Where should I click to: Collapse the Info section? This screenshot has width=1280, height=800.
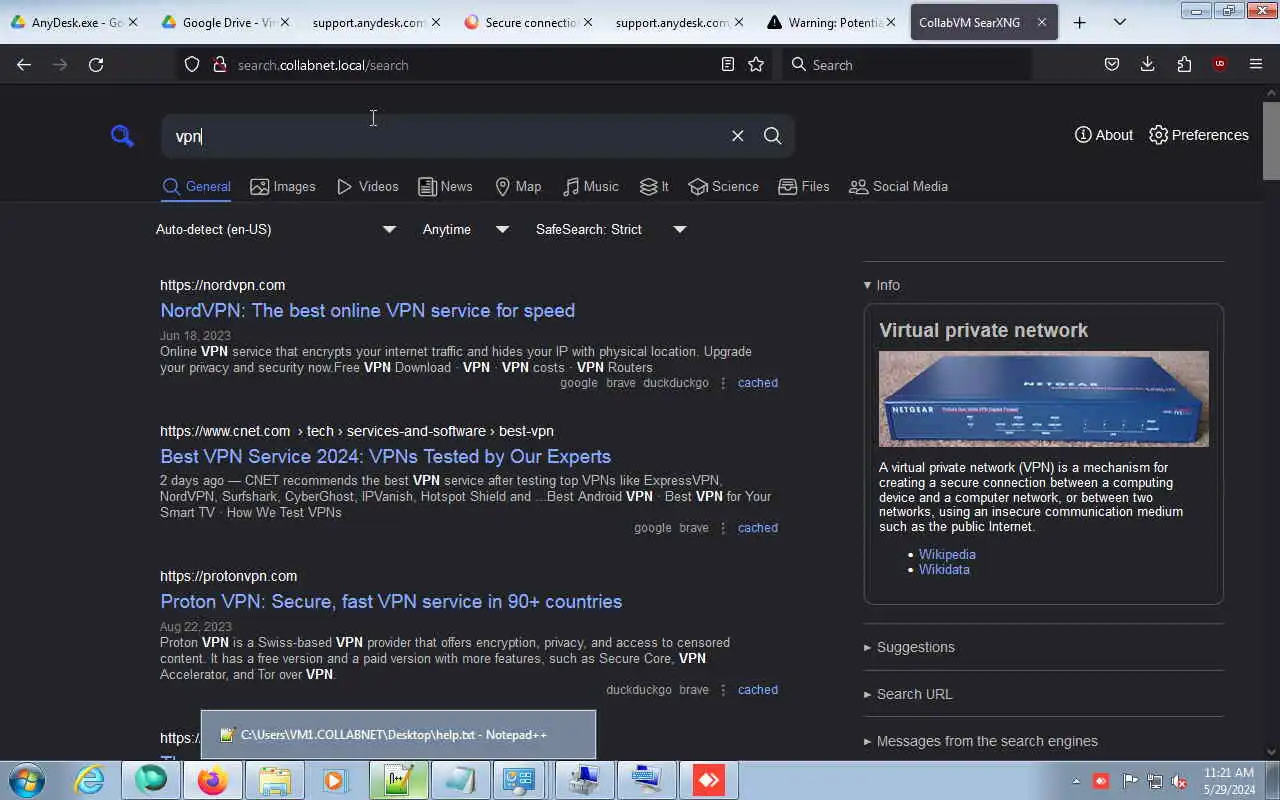click(882, 285)
